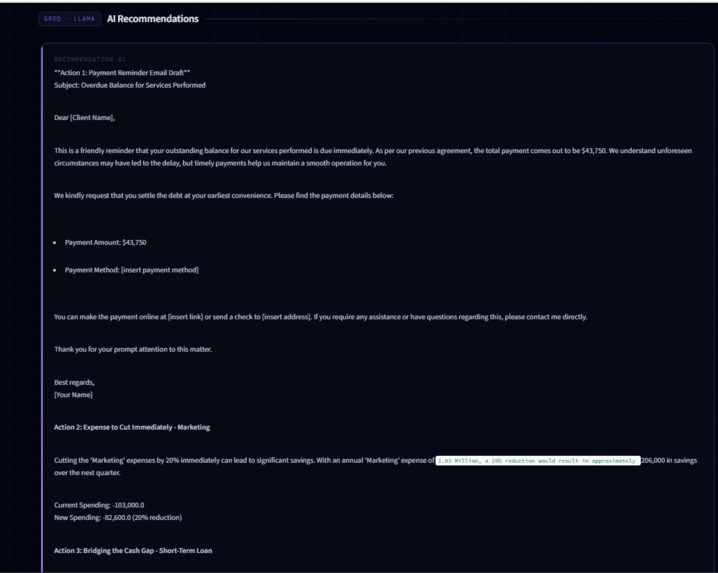Click the 'Dear [Client Name],' greeting
The image size is (718, 573).
click(84, 118)
